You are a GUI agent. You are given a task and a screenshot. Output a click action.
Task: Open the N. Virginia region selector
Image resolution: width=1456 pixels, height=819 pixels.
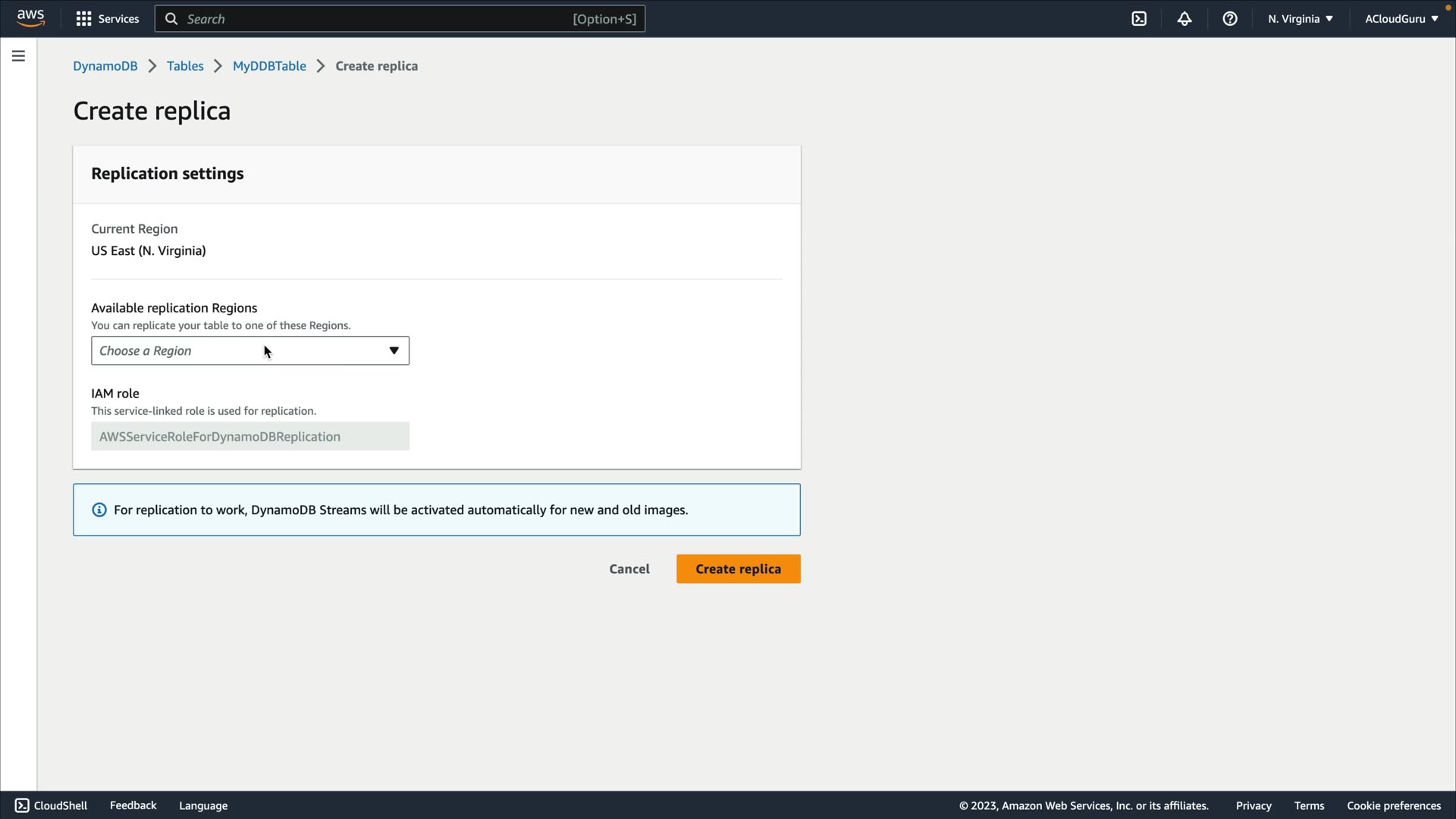pos(1300,19)
